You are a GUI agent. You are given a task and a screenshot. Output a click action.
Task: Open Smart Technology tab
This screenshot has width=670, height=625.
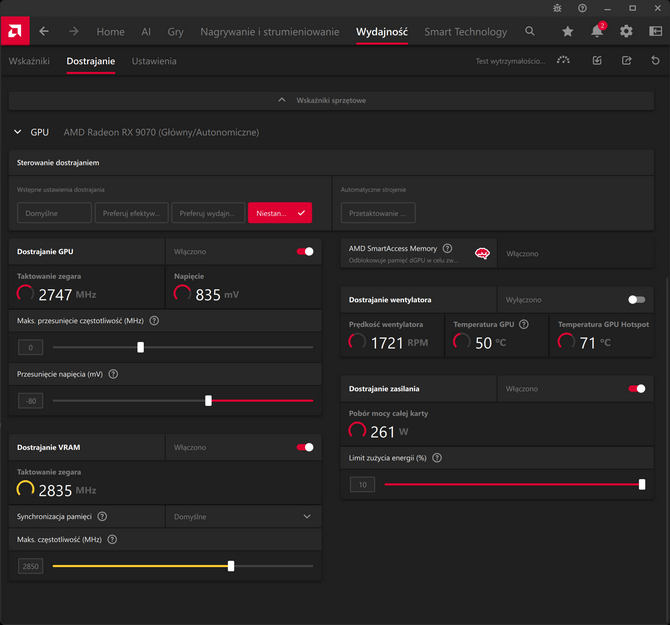click(x=465, y=32)
